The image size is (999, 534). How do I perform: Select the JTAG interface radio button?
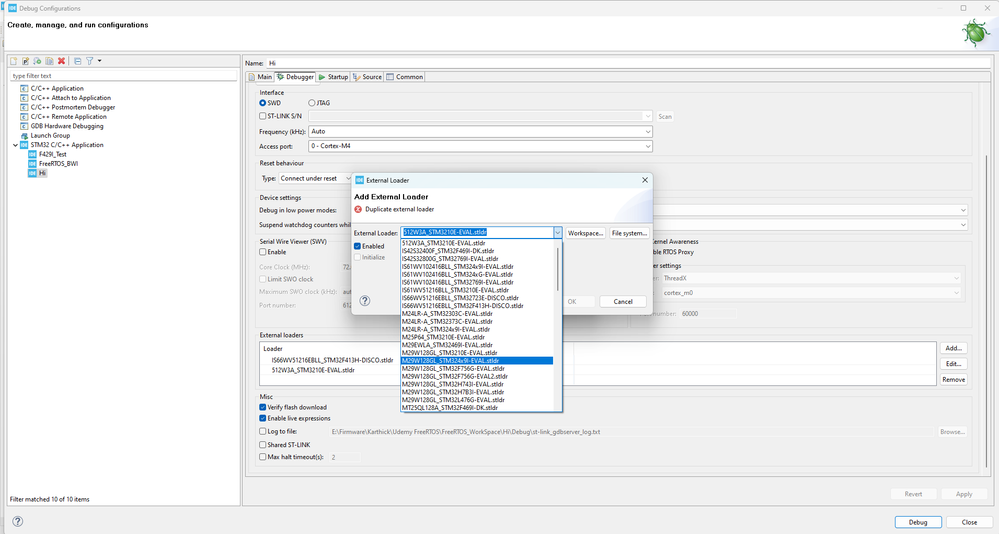pyautogui.click(x=312, y=103)
